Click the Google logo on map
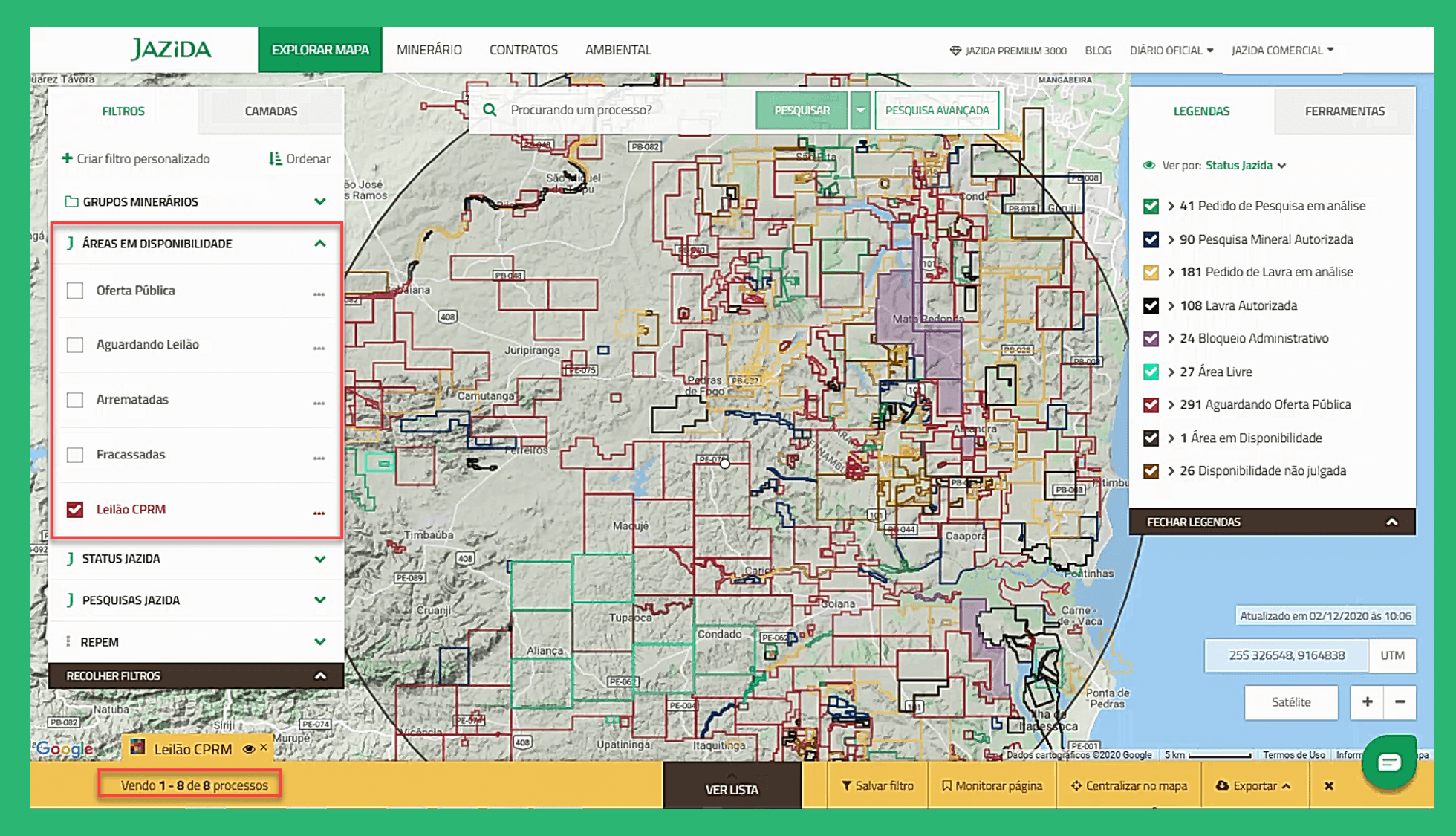This screenshot has height=836, width=1456. pyautogui.click(x=65, y=748)
